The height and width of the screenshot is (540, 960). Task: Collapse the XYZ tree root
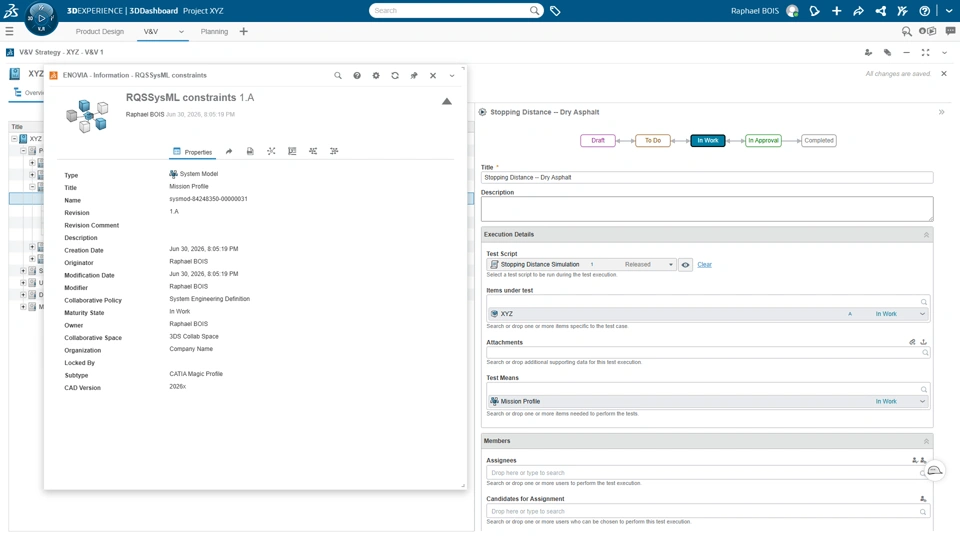pos(15,139)
